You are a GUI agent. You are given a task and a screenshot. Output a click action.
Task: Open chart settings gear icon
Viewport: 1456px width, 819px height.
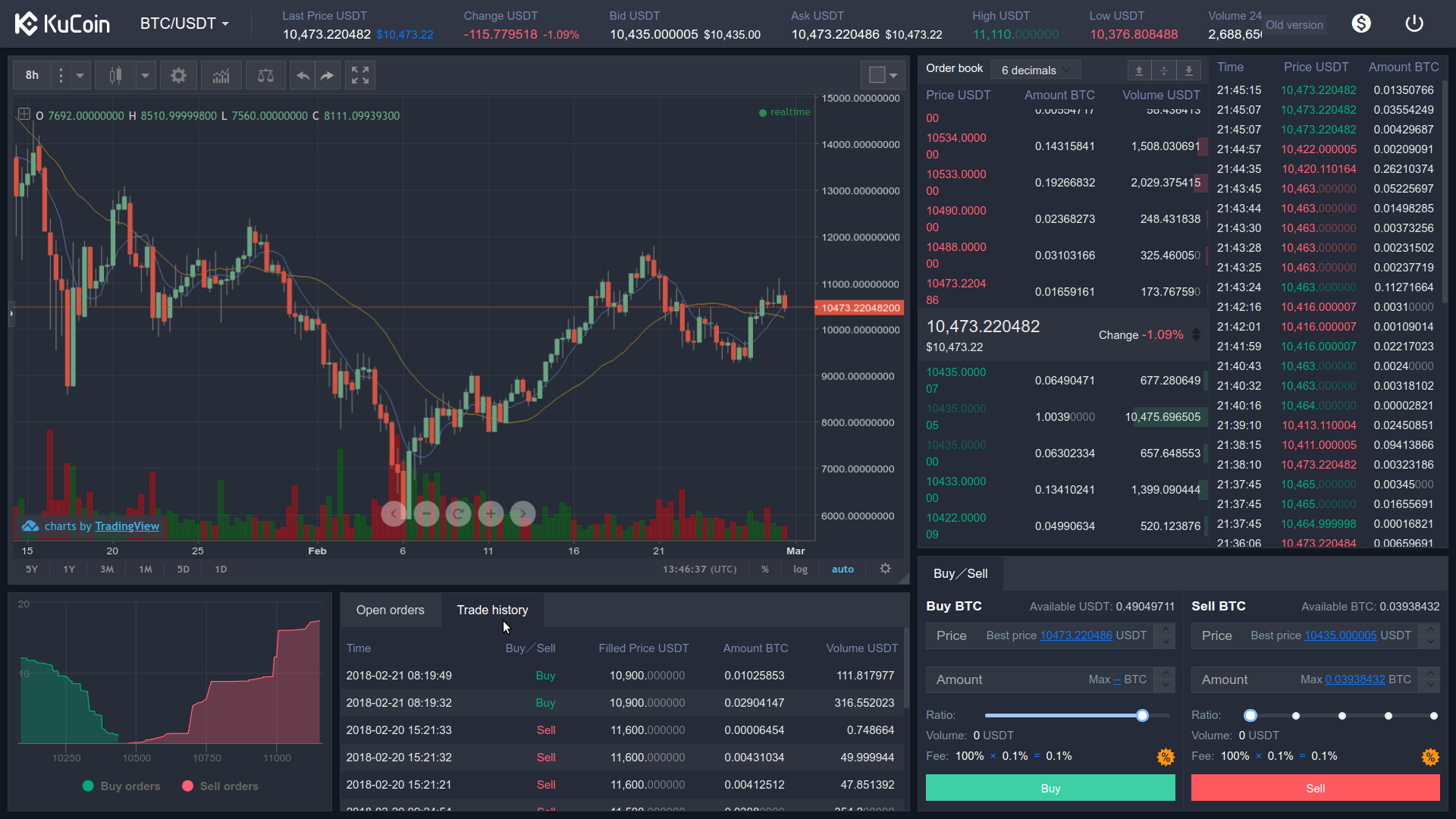click(x=178, y=75)
